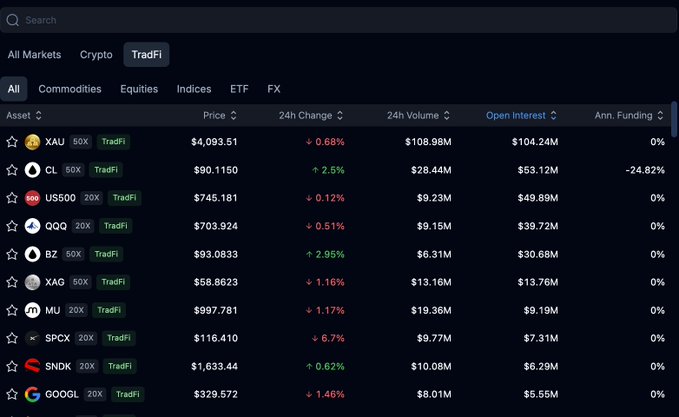Star the MU market row
The width and height of the screenshot is (679, 417).
(12, 310)
